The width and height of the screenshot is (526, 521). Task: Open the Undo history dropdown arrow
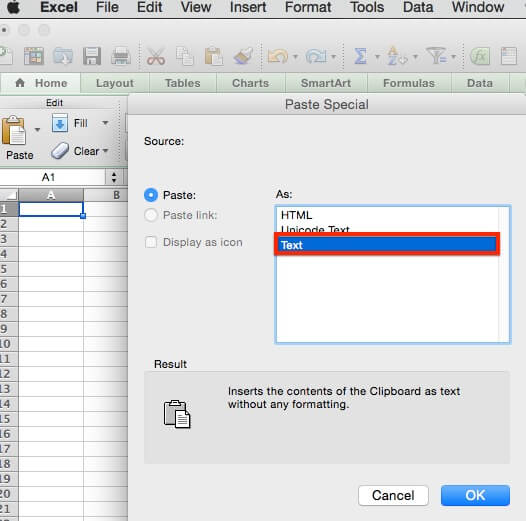coord(295,56)
